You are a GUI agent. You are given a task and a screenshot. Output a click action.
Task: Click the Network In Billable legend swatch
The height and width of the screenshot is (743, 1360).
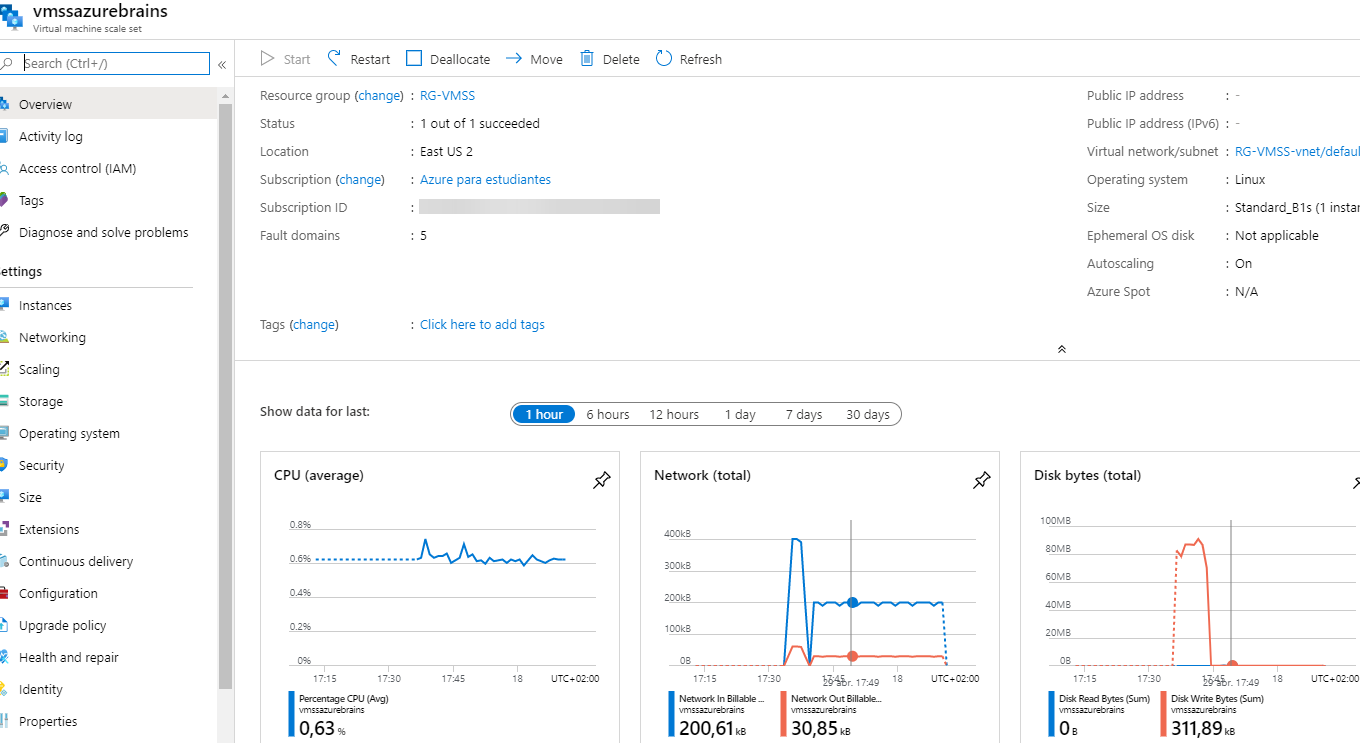(x=672, y=714)
